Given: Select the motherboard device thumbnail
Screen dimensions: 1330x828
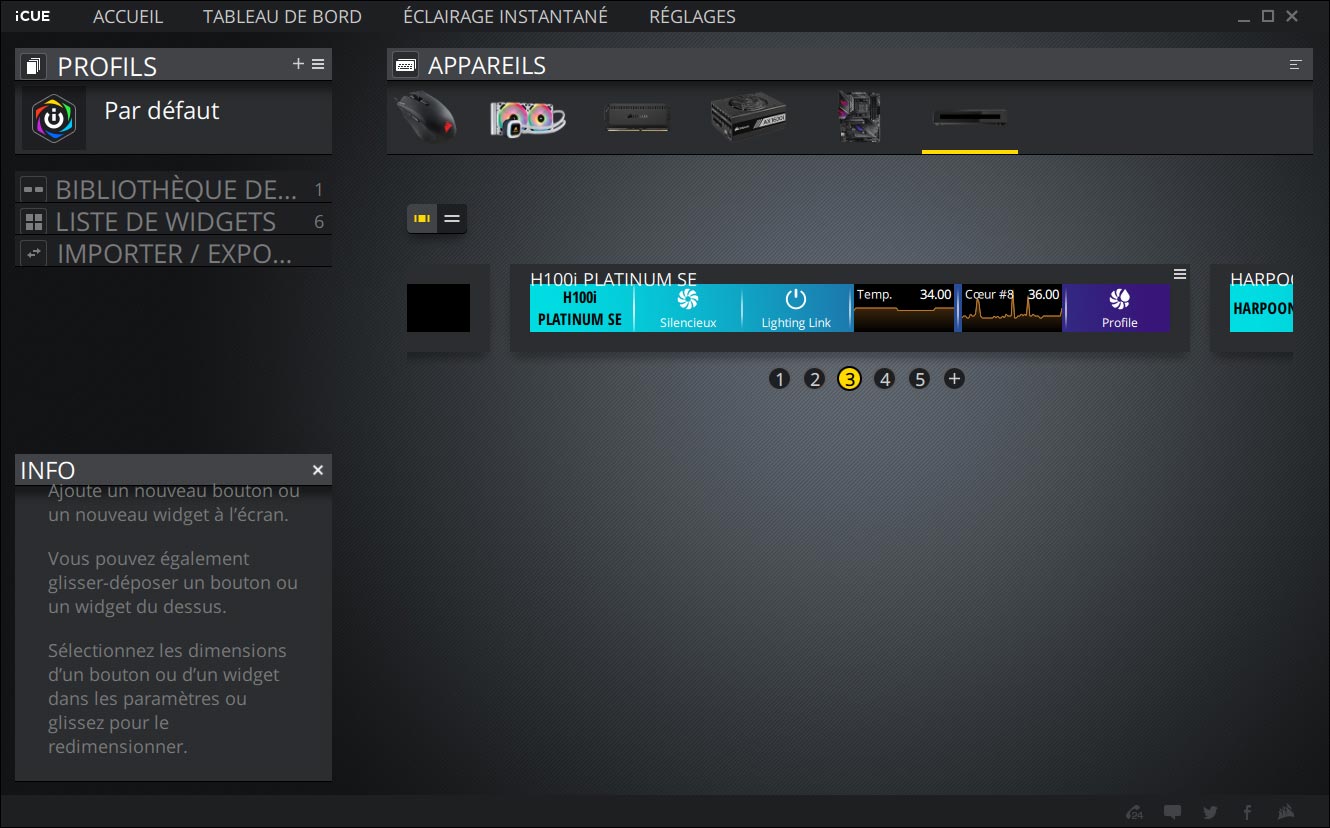Looking at the screenshot, I should (x=859, y=118).
